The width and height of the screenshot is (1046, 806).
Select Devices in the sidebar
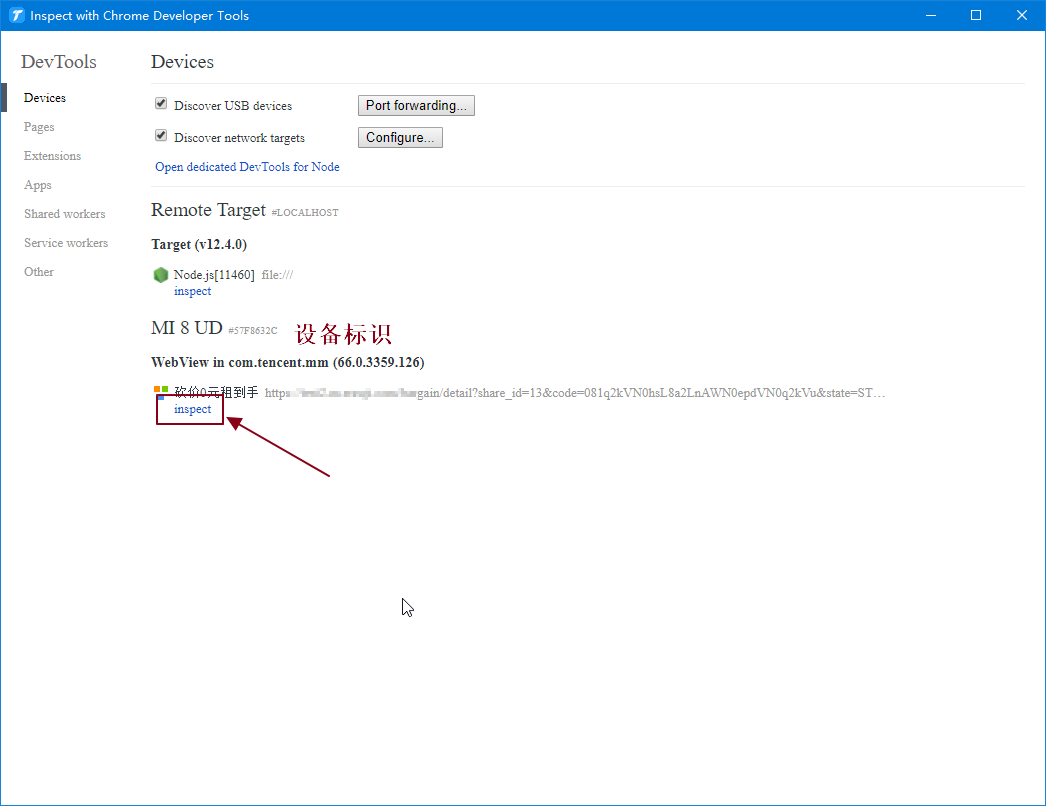[45, 97]
